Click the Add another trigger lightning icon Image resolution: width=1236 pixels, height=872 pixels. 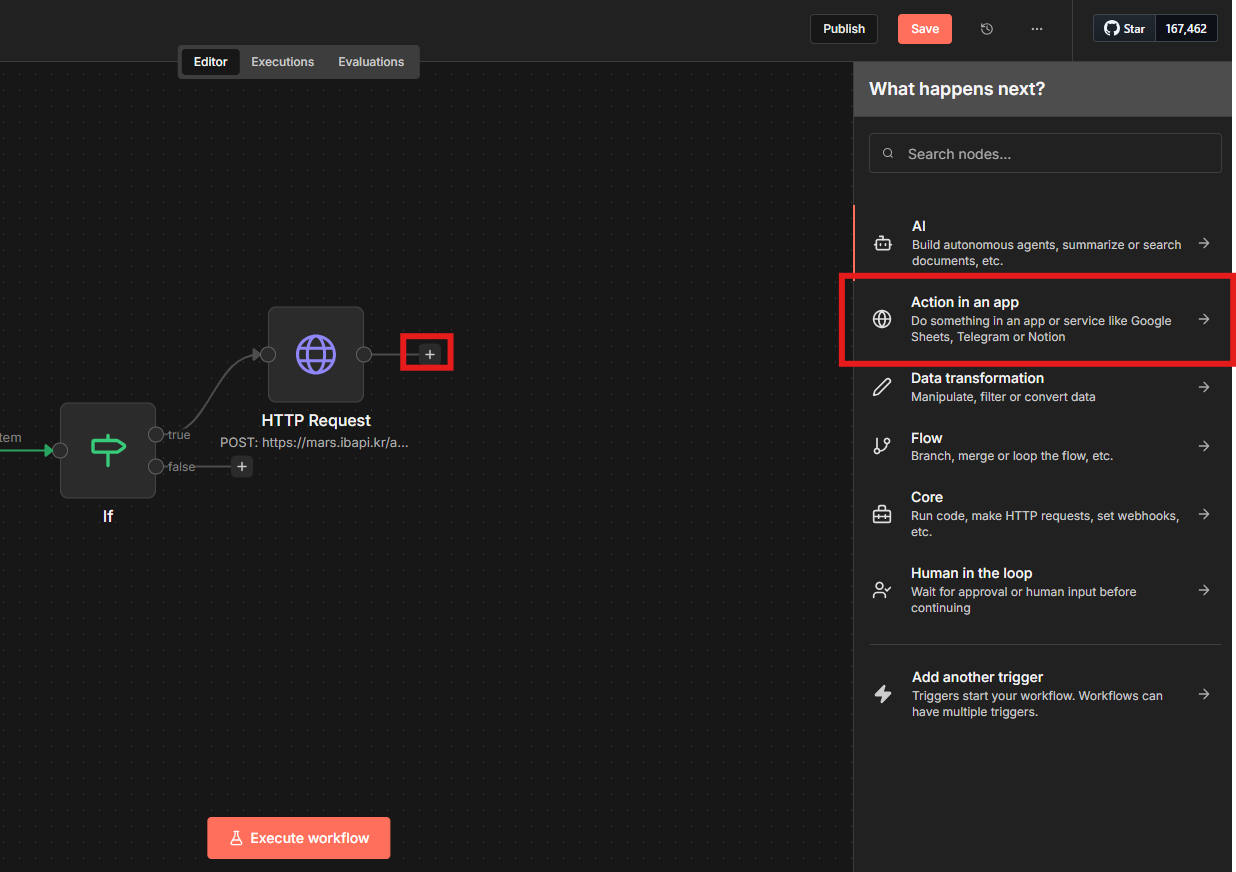[x=882, y=694]
